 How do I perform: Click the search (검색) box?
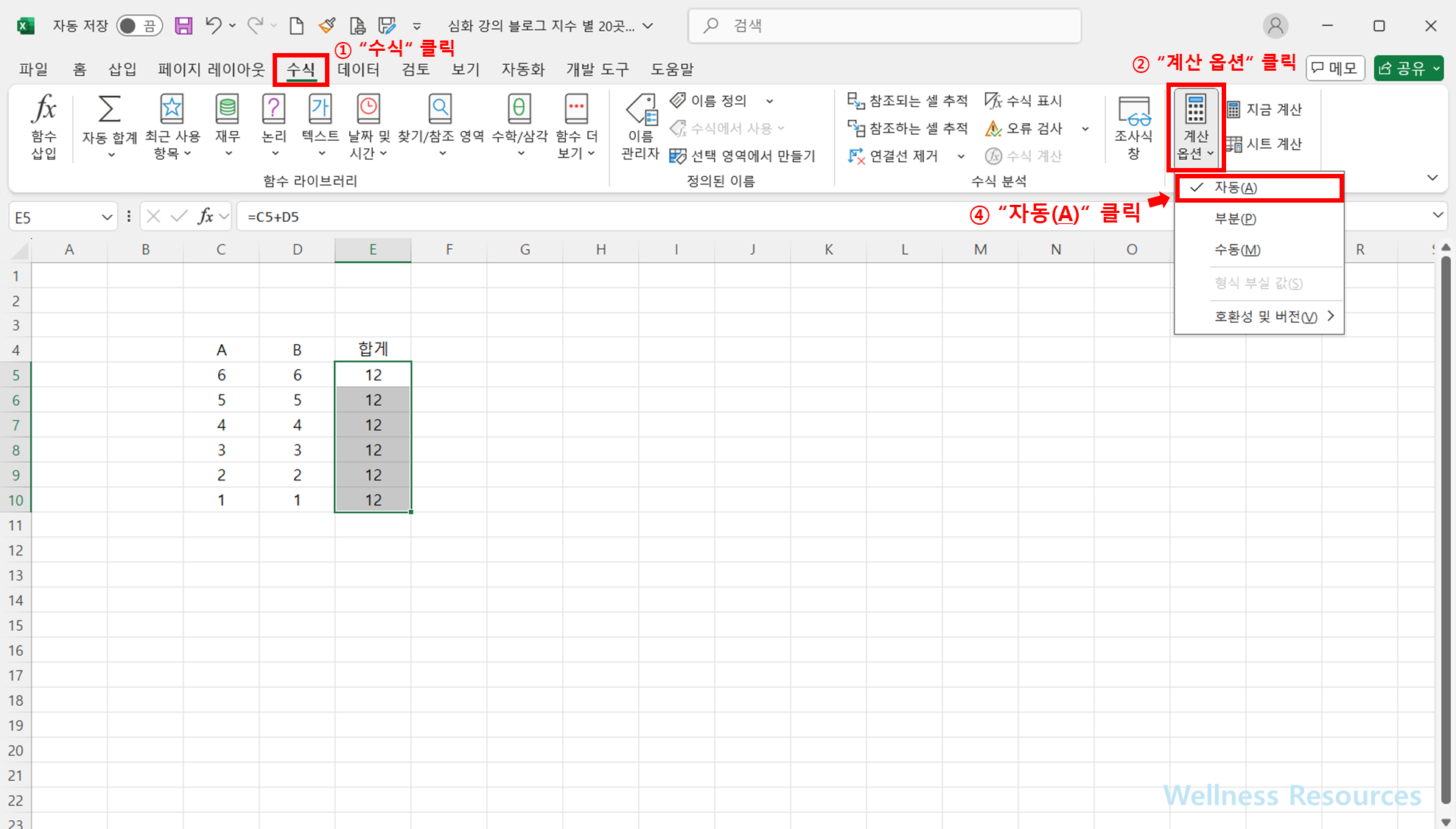click(x=884, y=26)
